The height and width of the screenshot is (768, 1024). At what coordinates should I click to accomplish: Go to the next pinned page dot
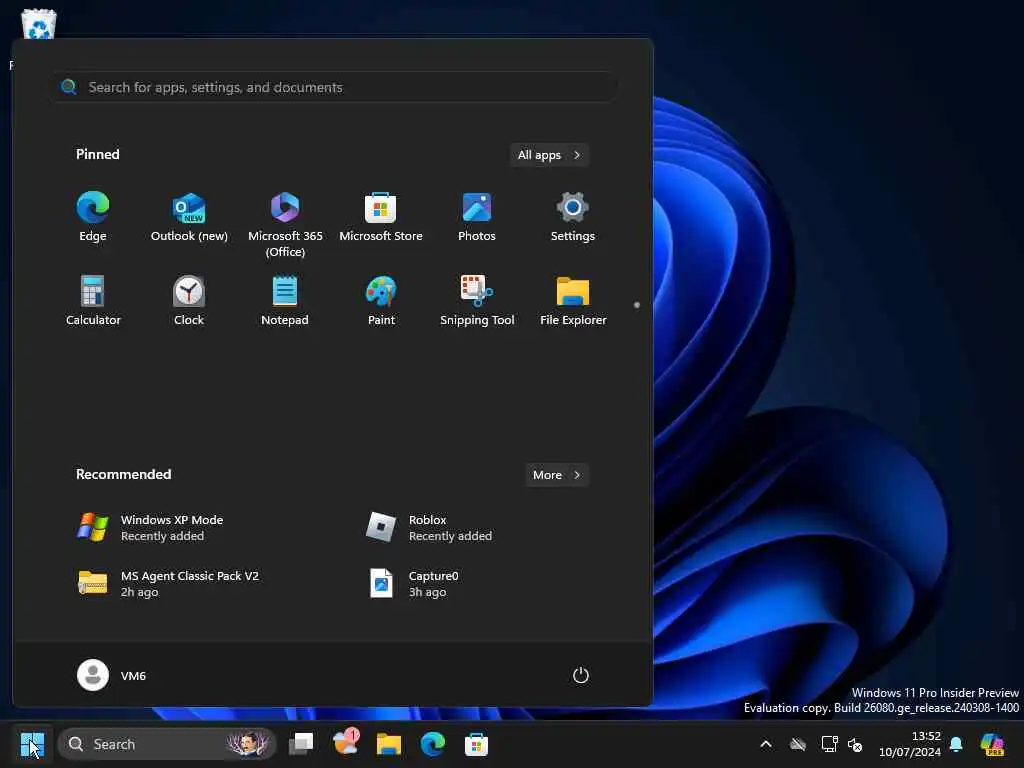click(x=637, y=305)
